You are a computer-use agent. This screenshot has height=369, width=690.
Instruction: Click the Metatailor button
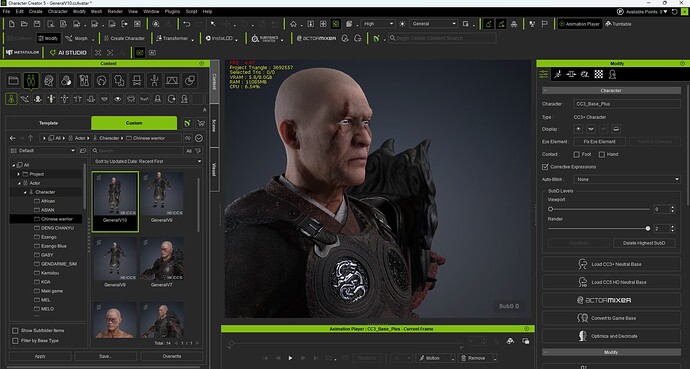(22, 52)
